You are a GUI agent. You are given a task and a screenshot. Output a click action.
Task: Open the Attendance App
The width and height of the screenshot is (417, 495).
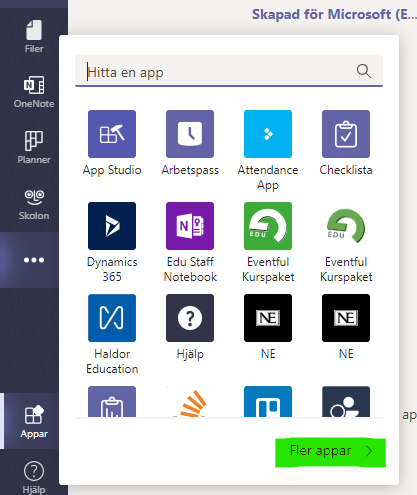[268, 150]
